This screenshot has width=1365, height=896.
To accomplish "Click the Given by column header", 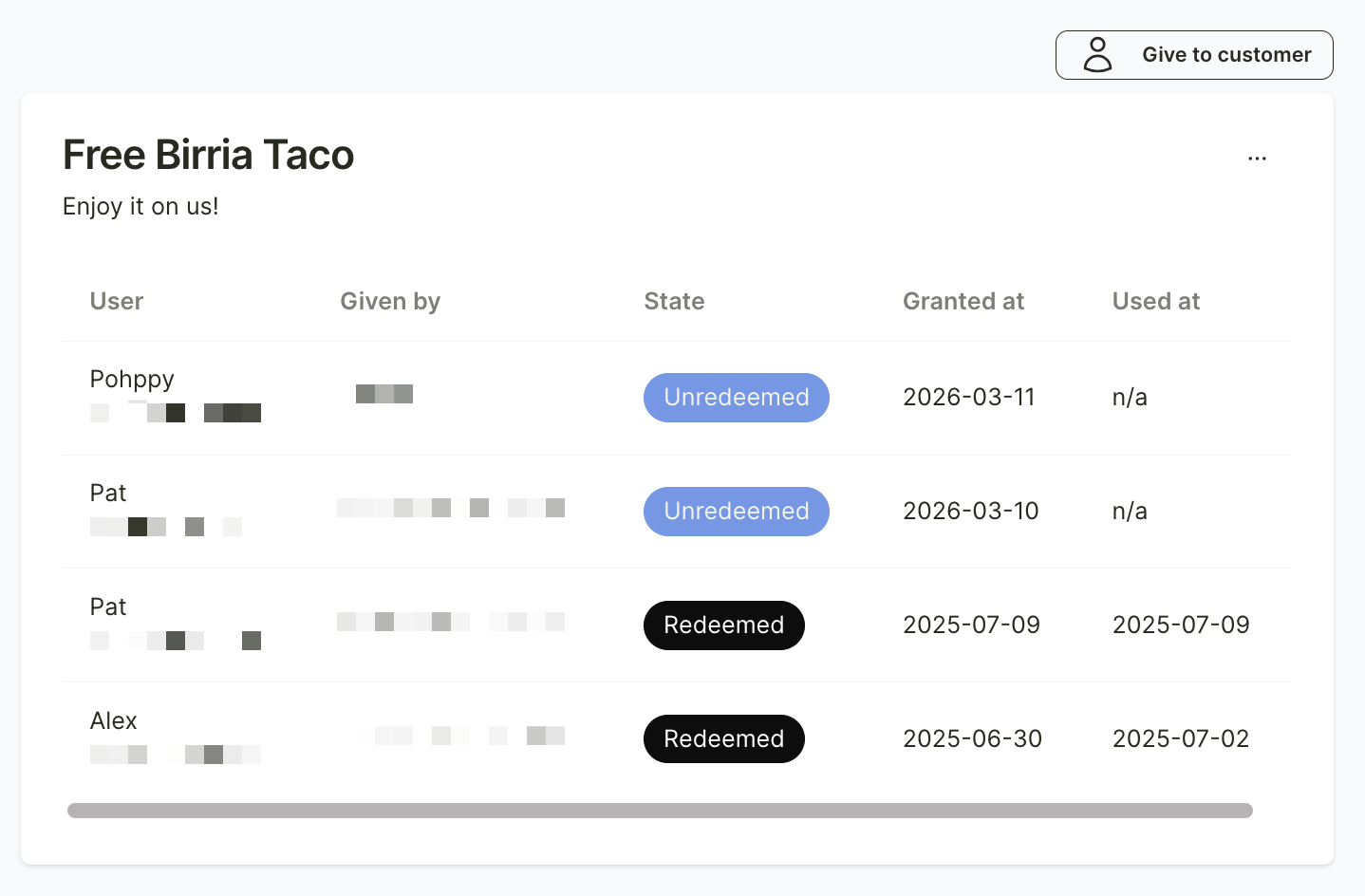I will click(x=390, y=301).
